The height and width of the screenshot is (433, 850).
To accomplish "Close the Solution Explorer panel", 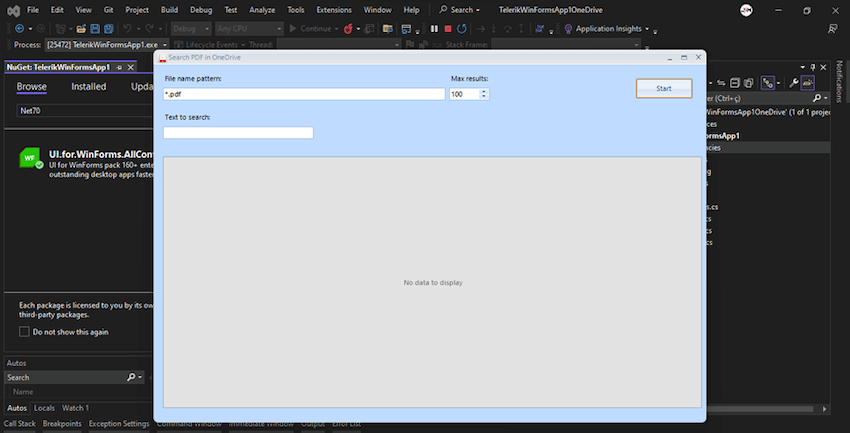I will [x=823, y=67].
